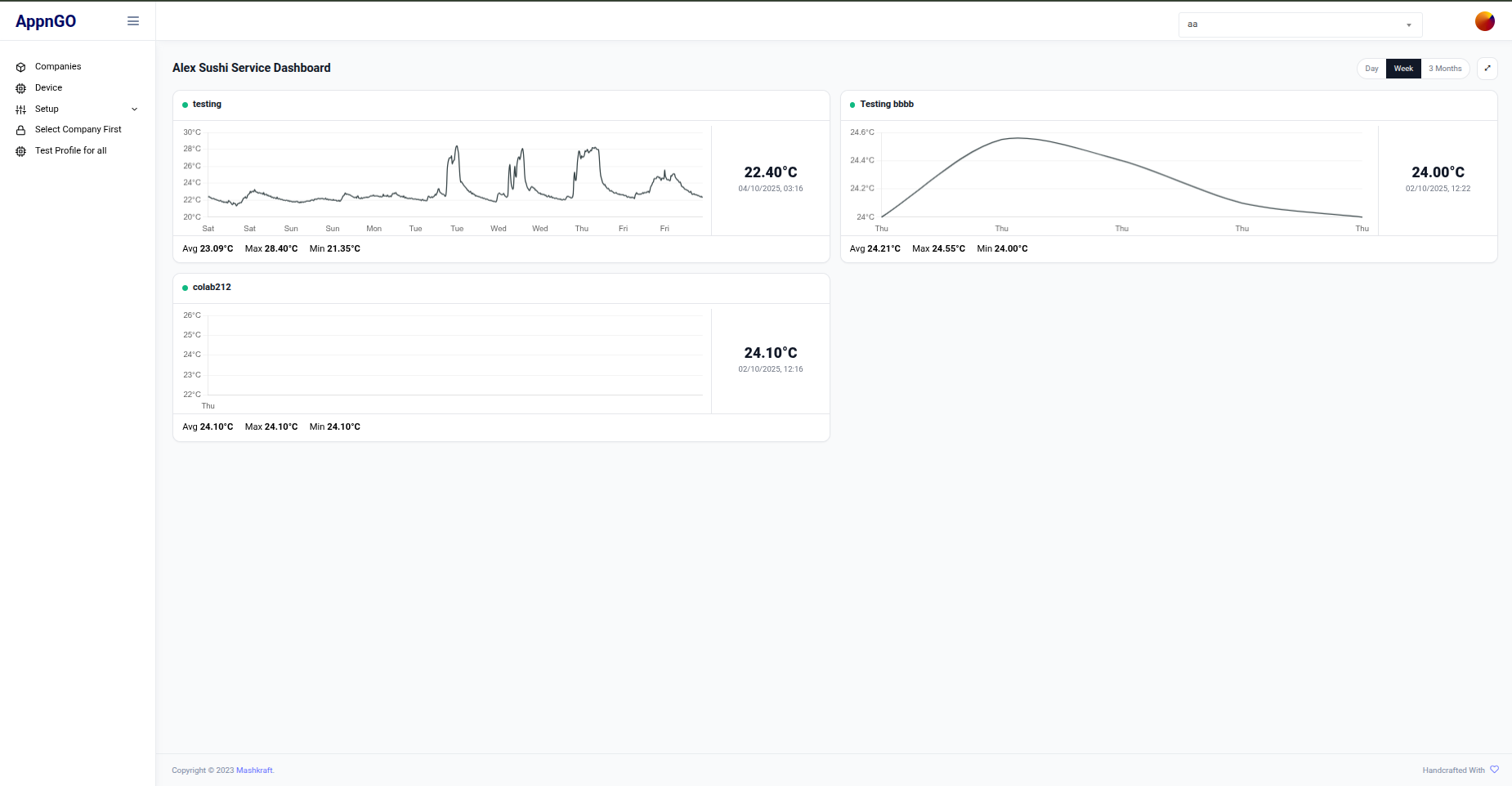The image size is (1512, 786).
Task: Click the AppnGO logo
Action: (x=46, y=20)
